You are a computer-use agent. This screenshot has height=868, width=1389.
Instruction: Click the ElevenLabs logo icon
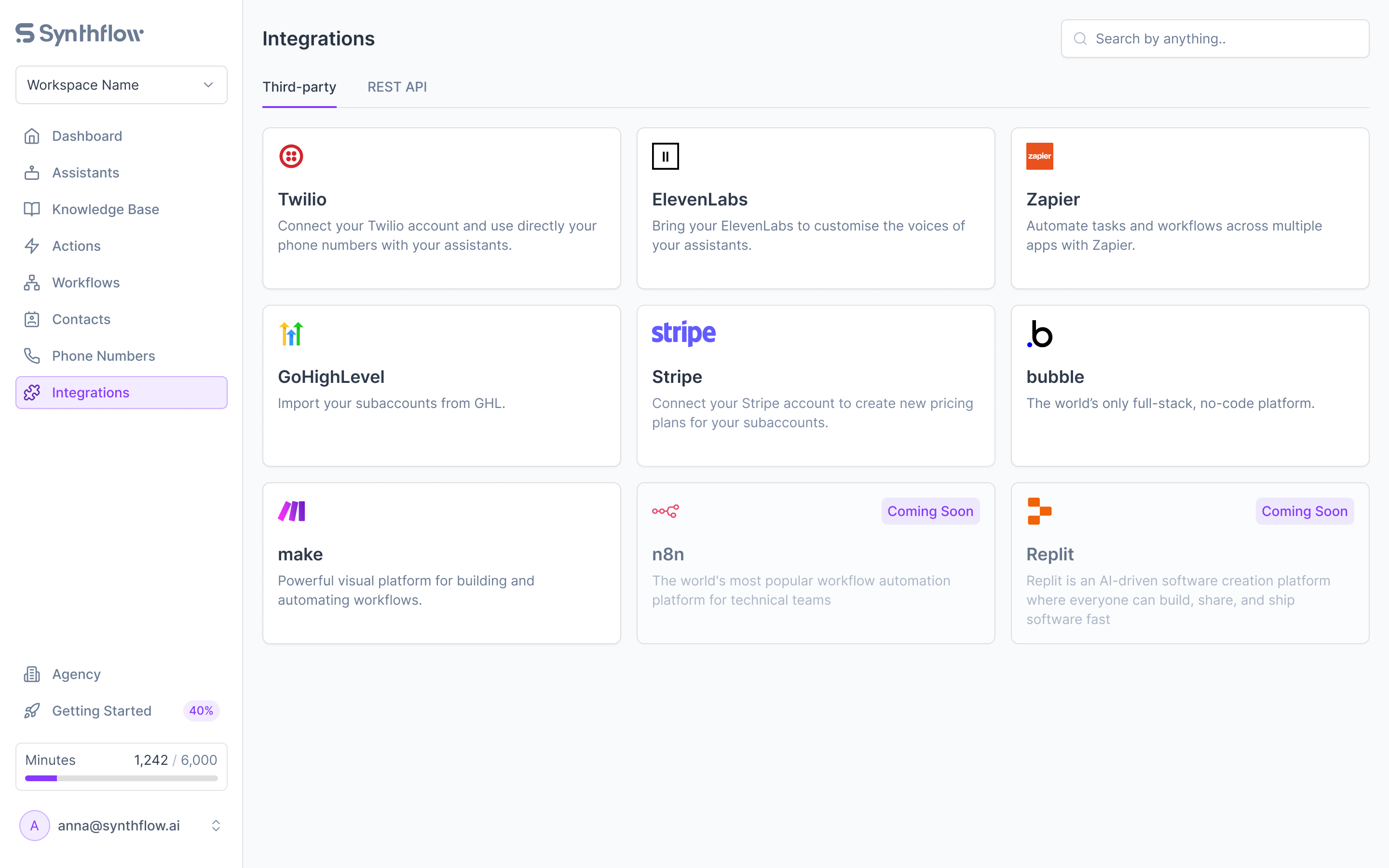pyautogui.click(x=665, y=156)
